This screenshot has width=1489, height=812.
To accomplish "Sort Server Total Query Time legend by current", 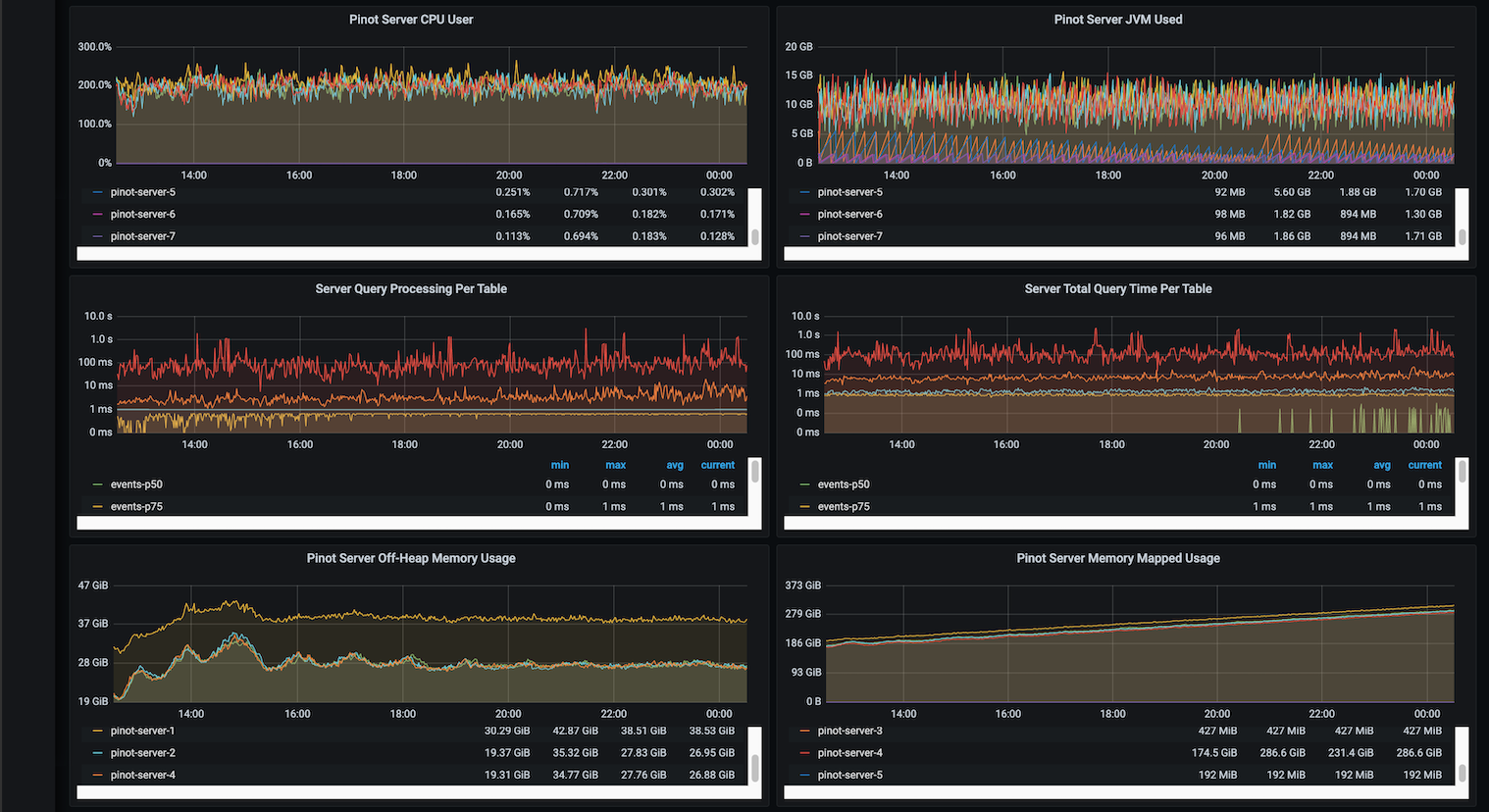I will tap(1424, 465).
